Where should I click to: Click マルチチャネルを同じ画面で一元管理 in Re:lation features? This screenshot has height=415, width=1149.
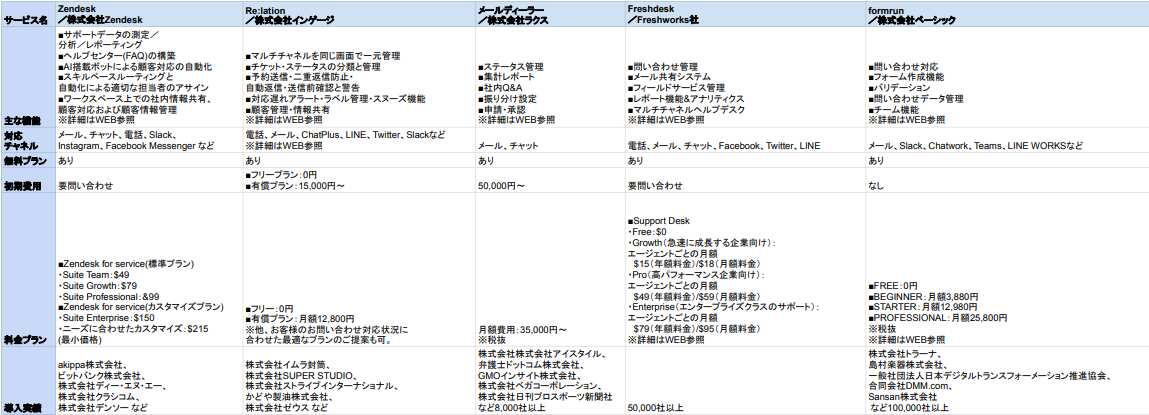(x=323, y=56)
